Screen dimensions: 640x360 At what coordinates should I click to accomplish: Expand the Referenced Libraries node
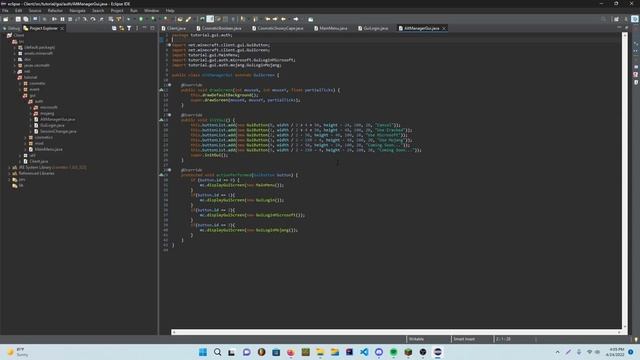click(10, 173)
